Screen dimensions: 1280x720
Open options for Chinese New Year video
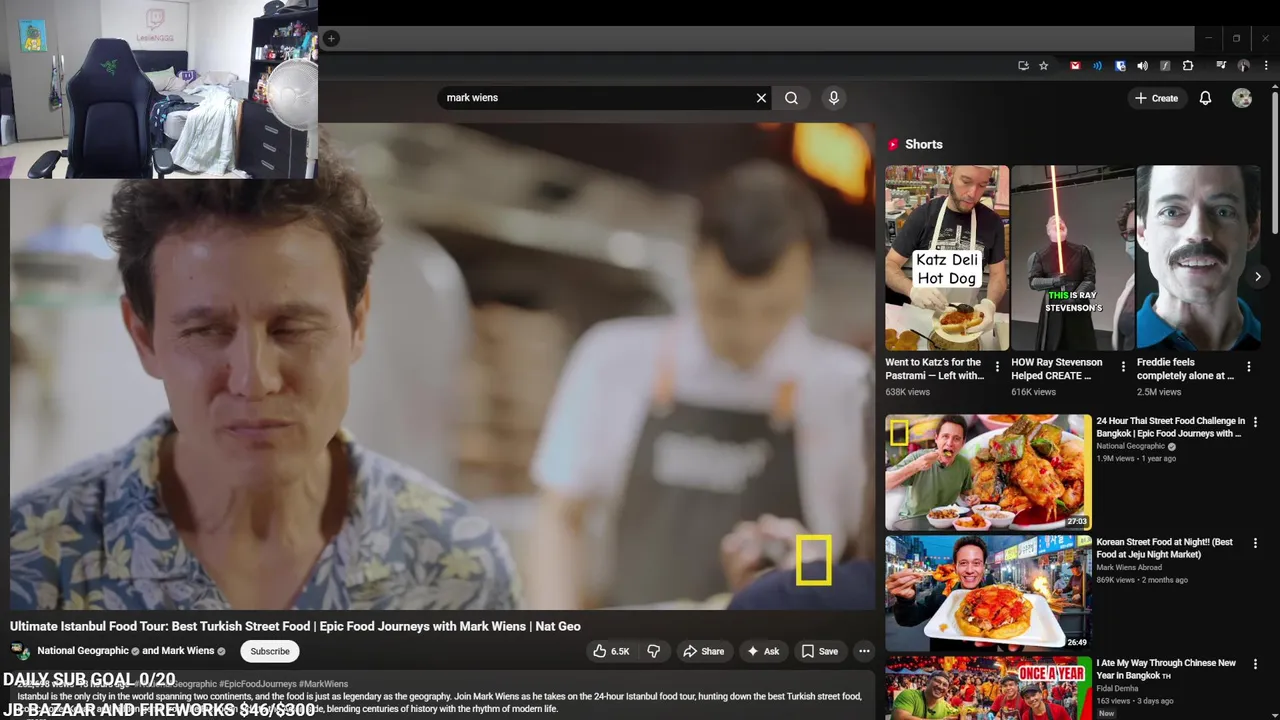[x=1255, y=664]
